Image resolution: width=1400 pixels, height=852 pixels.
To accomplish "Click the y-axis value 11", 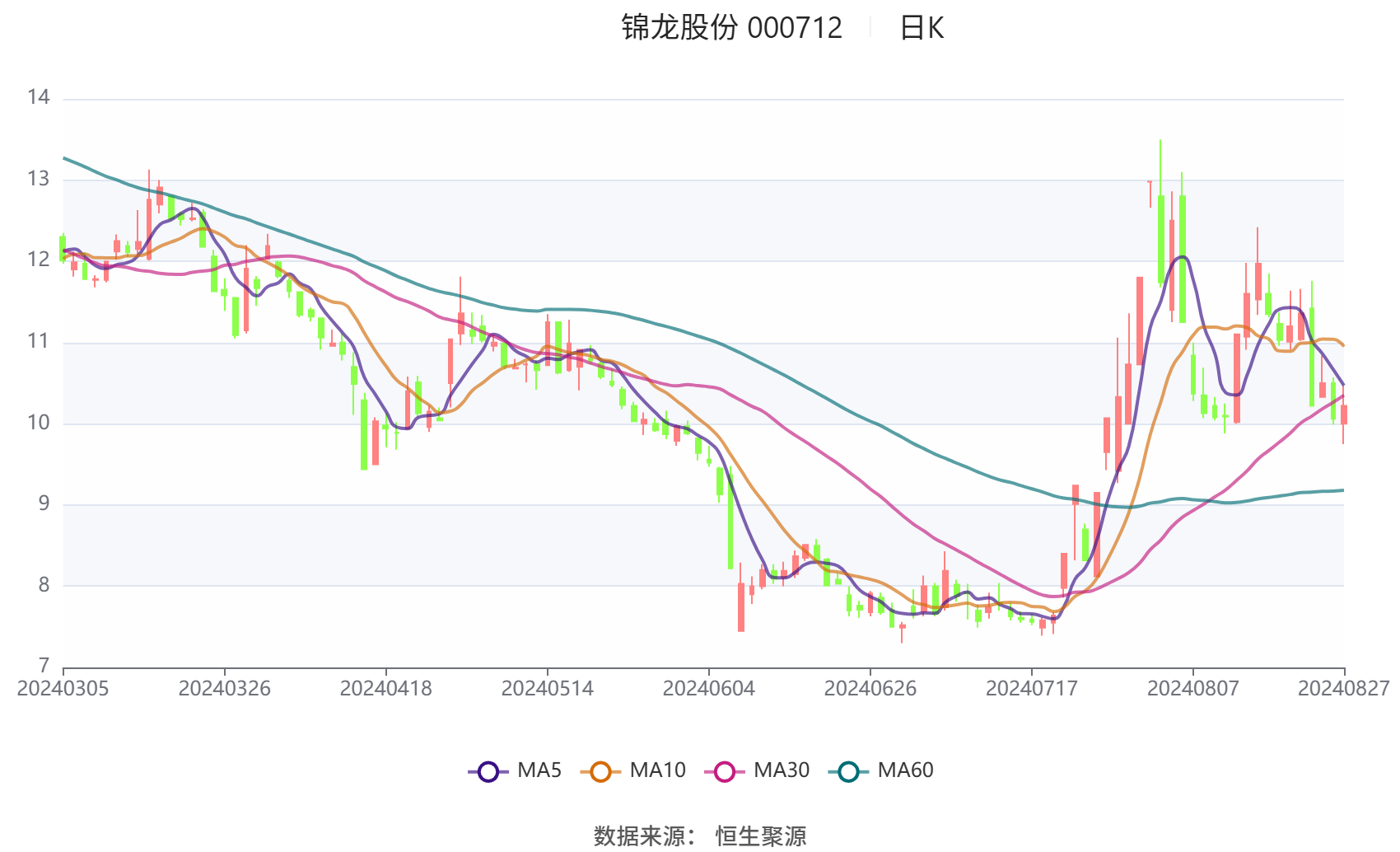I will (x=38, y=342).
